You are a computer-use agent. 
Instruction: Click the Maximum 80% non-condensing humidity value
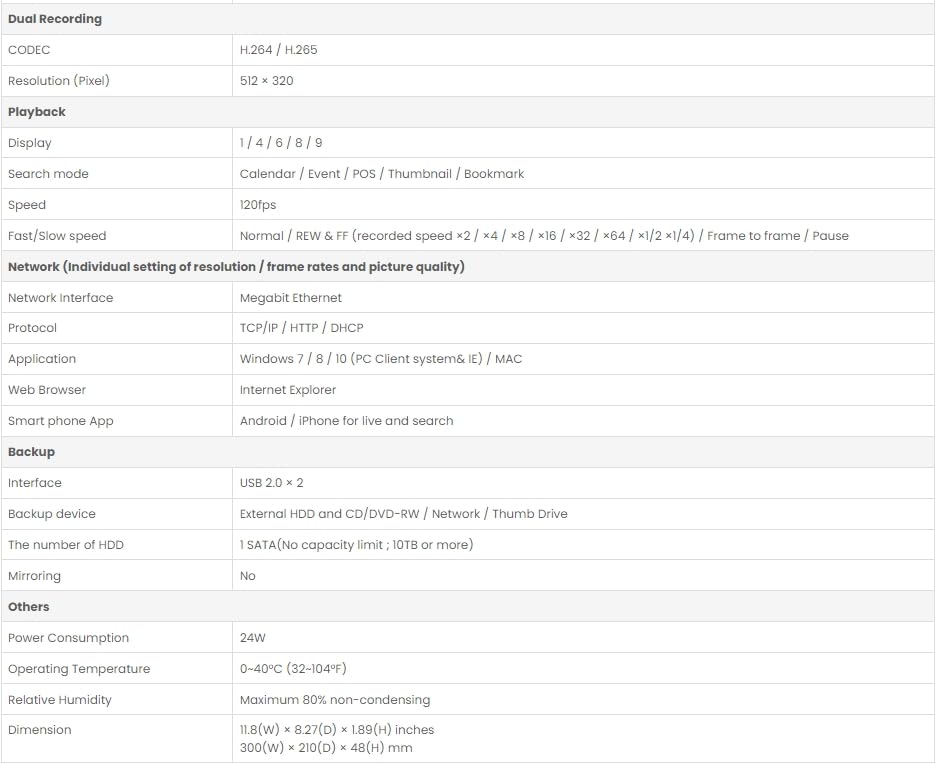tap(334, 700)
